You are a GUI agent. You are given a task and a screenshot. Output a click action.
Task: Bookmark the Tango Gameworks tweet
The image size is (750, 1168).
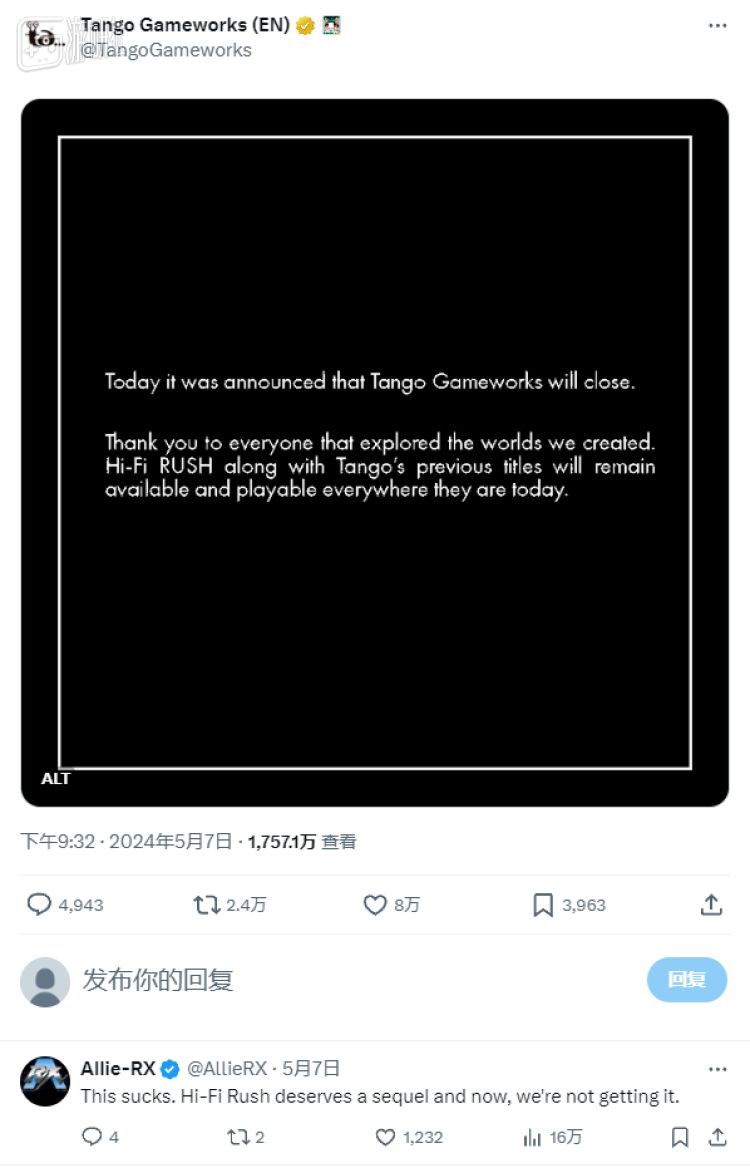(543, 905)
